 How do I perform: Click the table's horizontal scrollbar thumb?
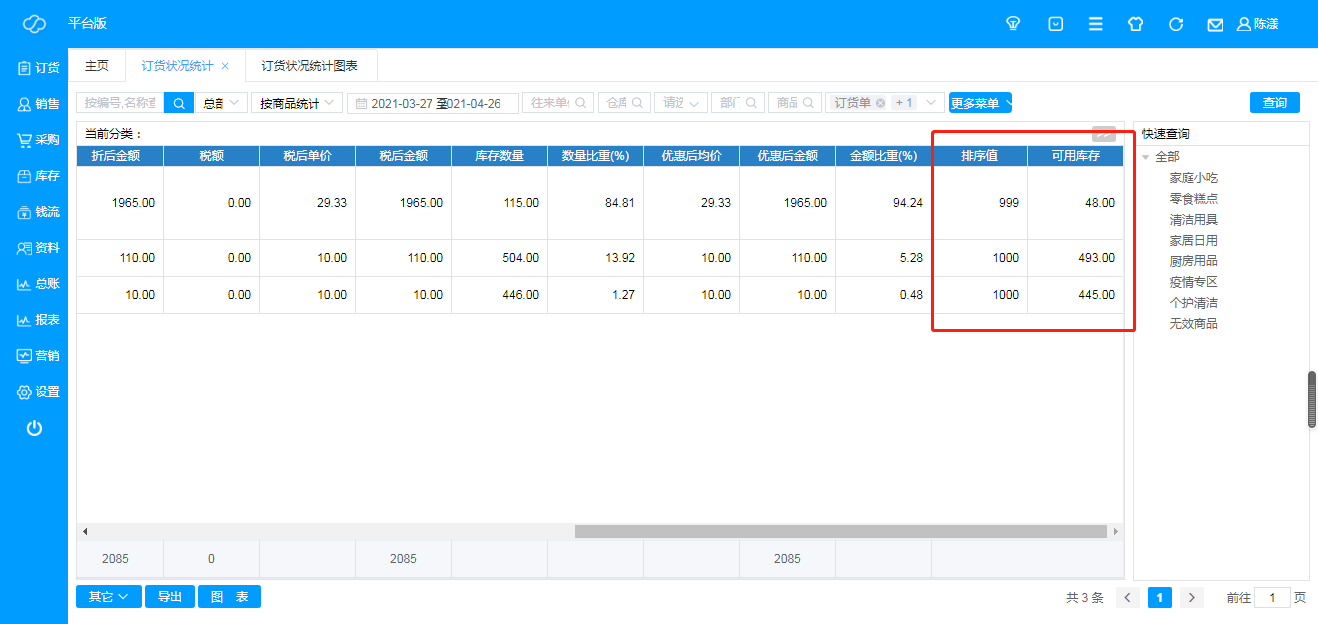click(840, 532)
